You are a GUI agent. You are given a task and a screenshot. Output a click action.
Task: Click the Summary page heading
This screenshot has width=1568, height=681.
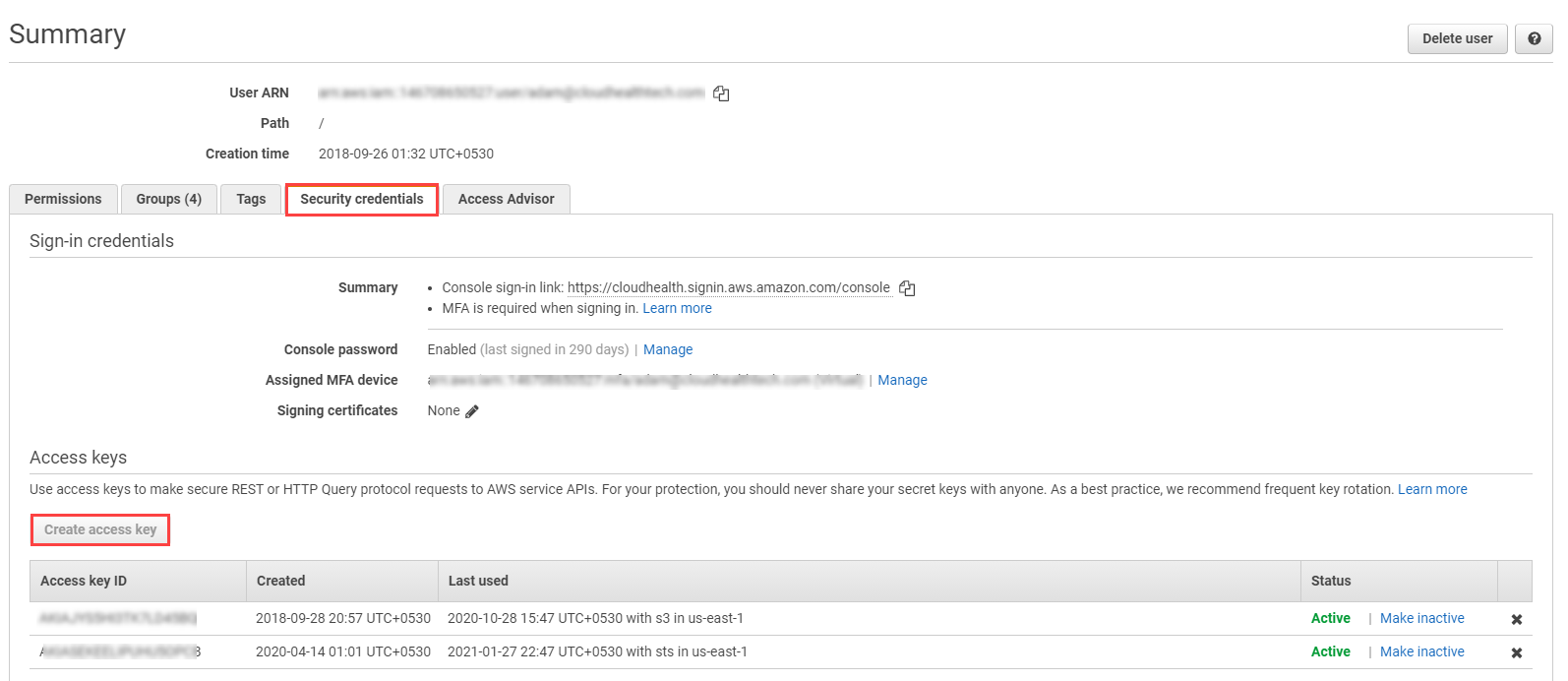point(67,34)
